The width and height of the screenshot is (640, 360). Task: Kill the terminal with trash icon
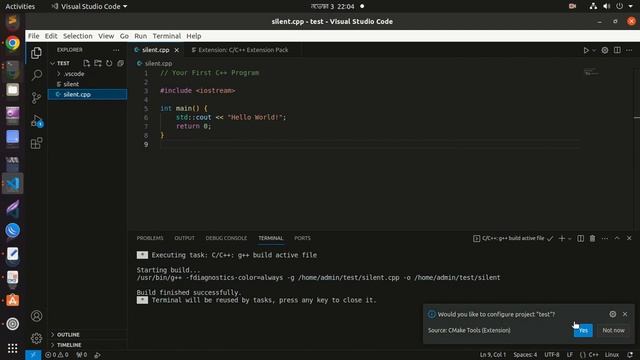click(592, 238)
